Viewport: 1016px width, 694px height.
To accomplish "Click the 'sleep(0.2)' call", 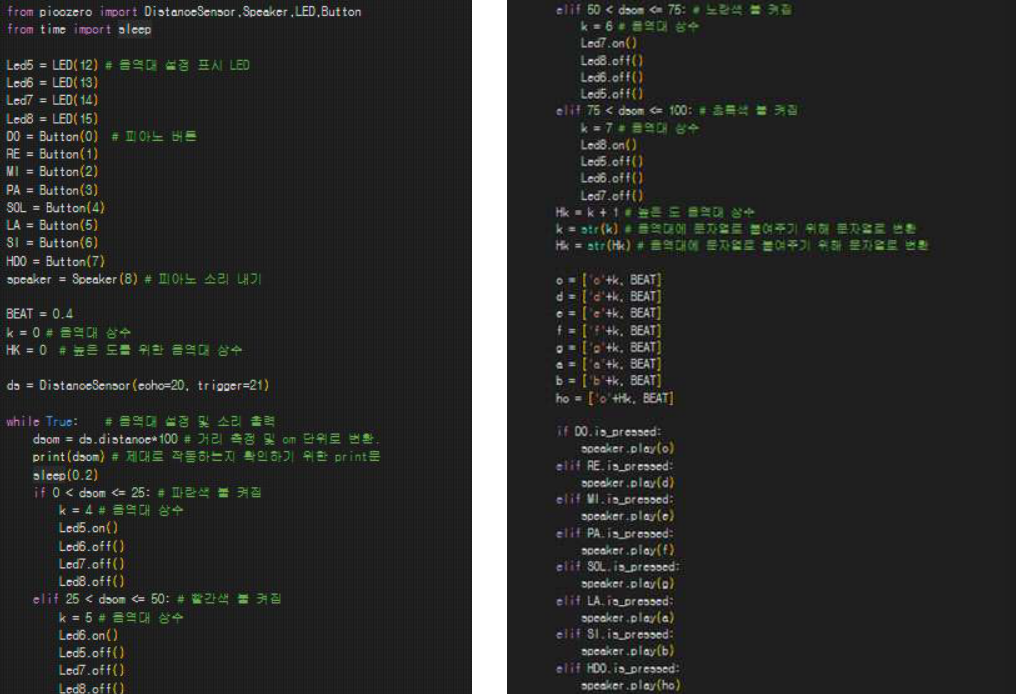I will click(58, 476).
